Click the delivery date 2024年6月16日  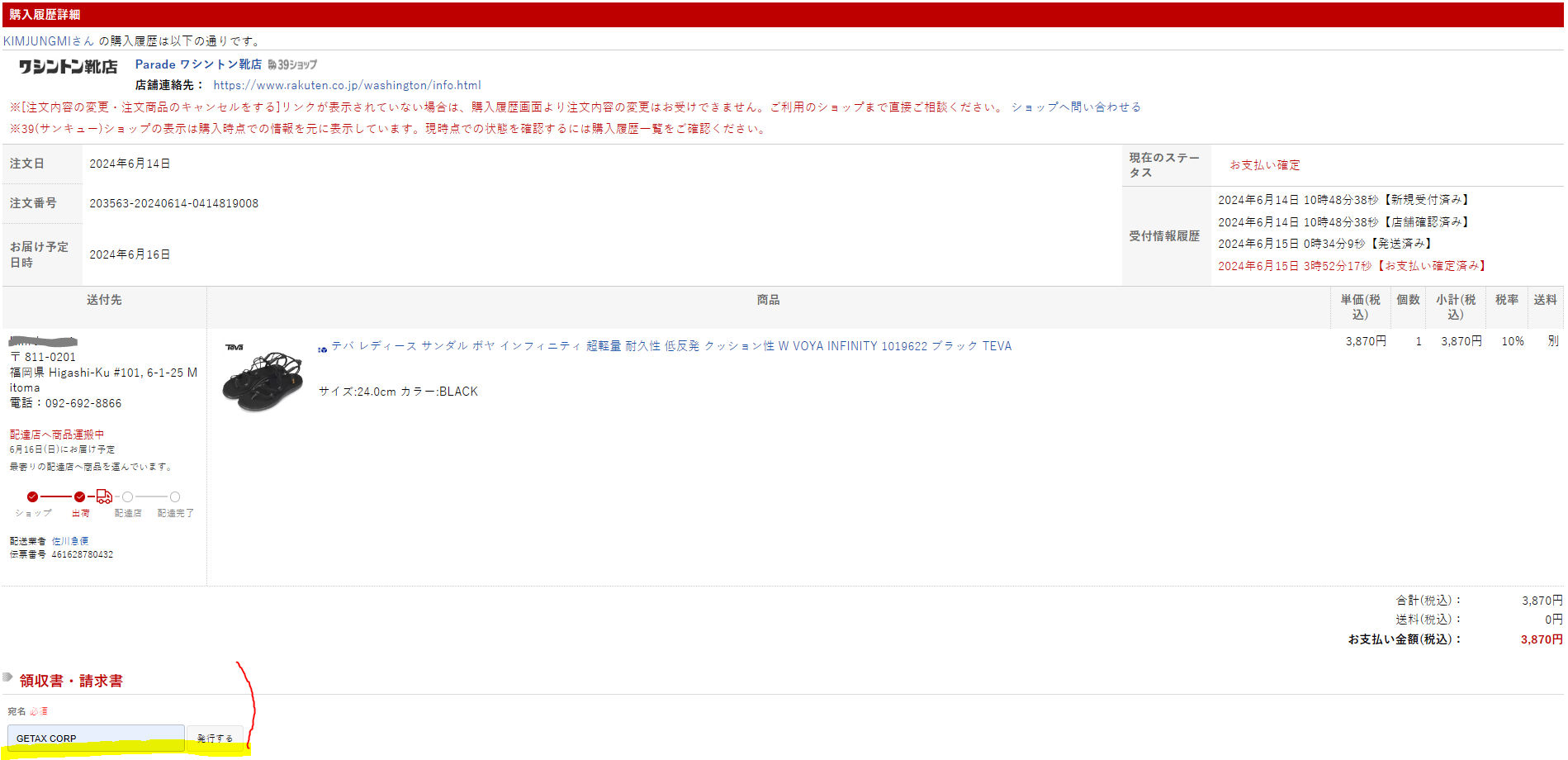pyautogui.click(x=130, y=254)
